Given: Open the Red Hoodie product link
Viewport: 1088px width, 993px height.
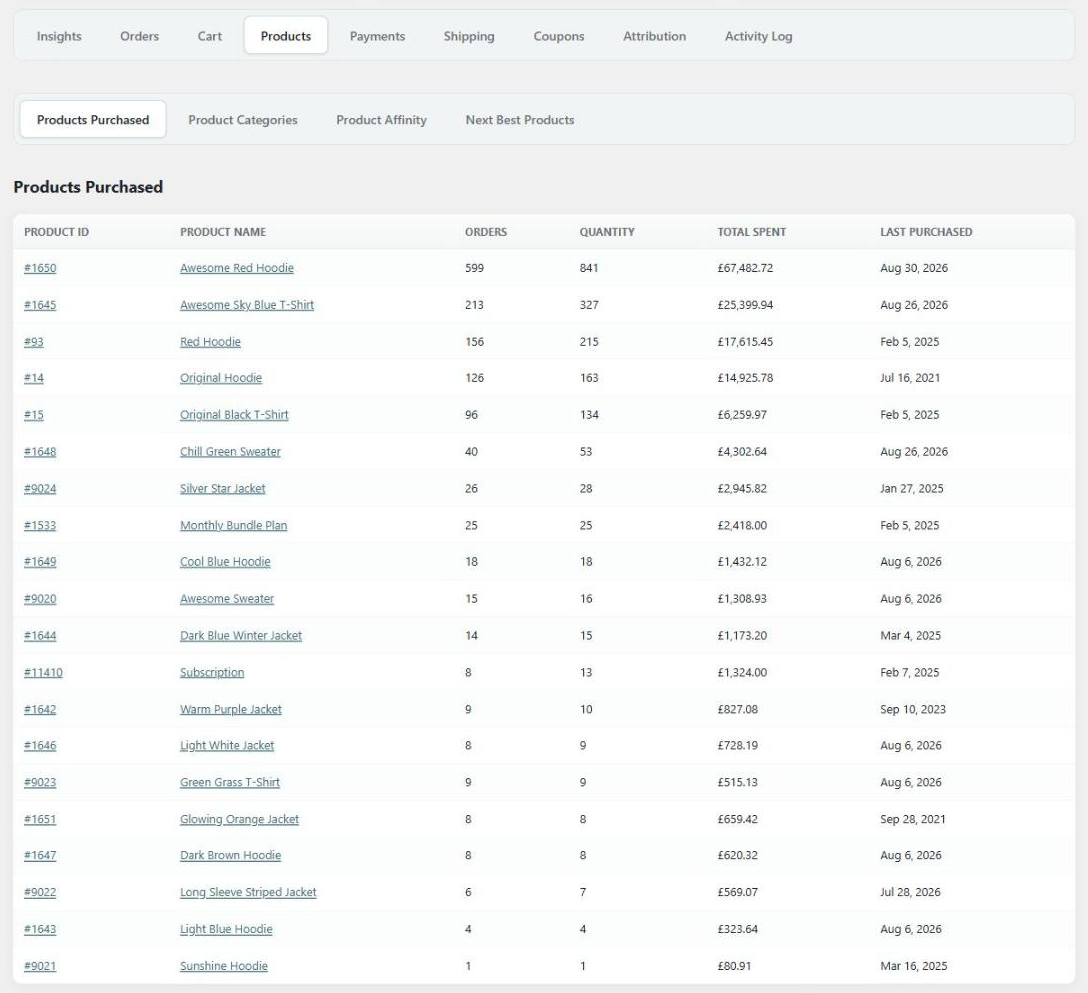Looking at the screenshot, I should point(210,341).
